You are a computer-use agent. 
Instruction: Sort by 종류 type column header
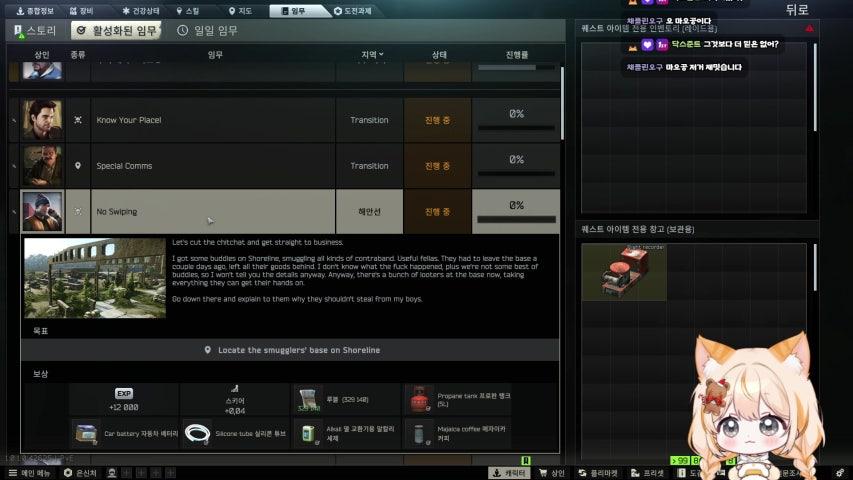coord(78,54)
